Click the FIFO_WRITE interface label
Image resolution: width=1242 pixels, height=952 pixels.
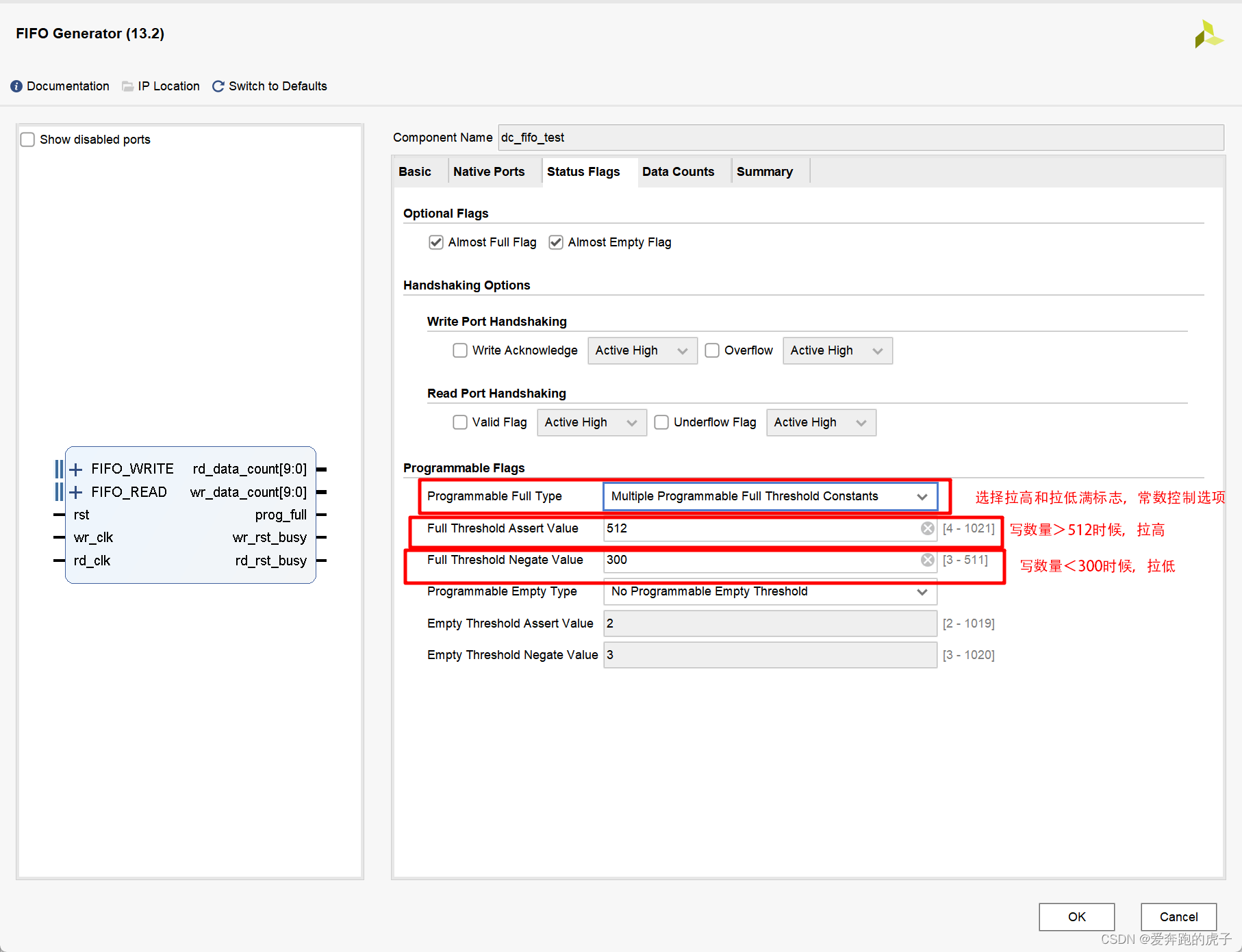pos(132,469)
